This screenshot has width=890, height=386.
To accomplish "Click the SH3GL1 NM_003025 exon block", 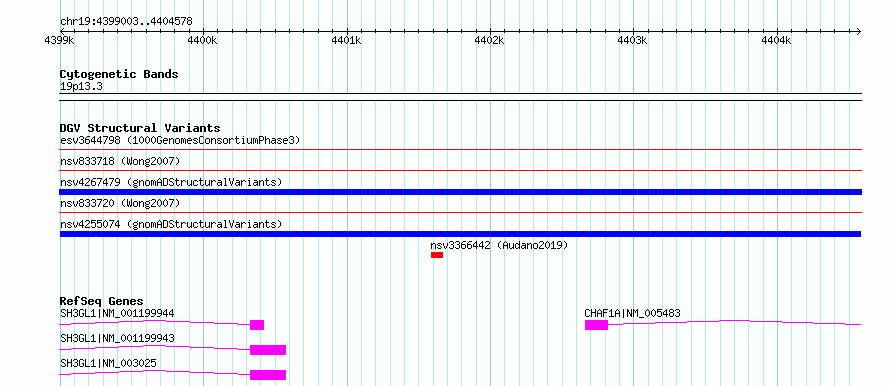I will pos(268,375).
